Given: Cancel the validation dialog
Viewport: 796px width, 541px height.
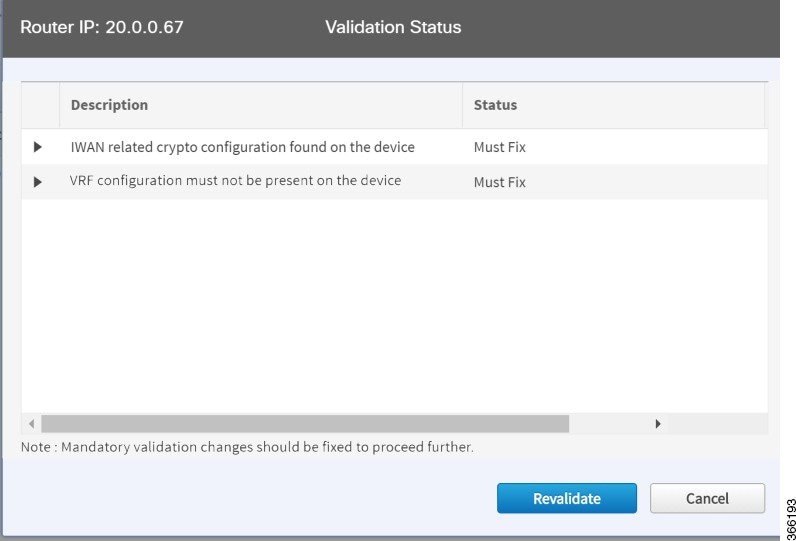Looking at the screenshot, I should click(x=707, y=498).
